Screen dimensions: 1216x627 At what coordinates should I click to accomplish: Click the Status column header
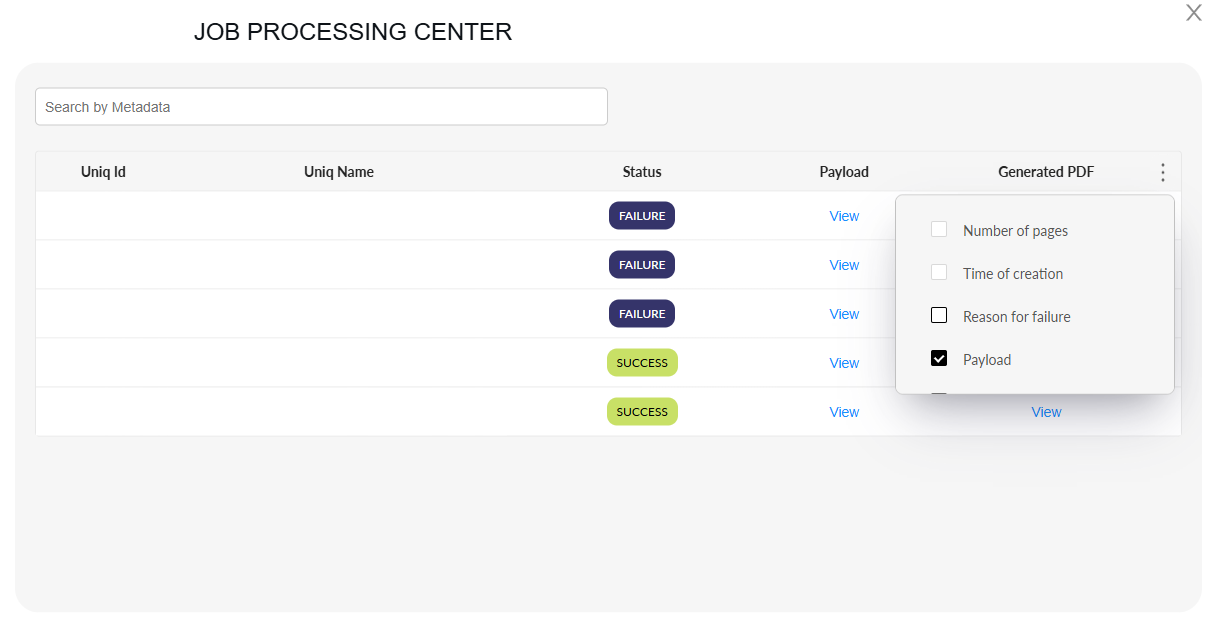(x=642, y=172)
